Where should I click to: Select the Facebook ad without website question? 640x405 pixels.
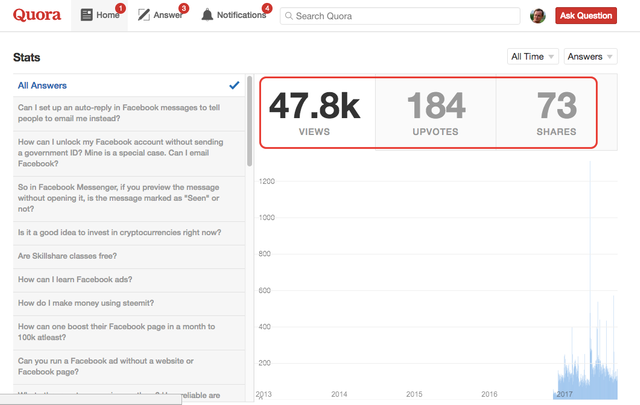coord(129,367)
